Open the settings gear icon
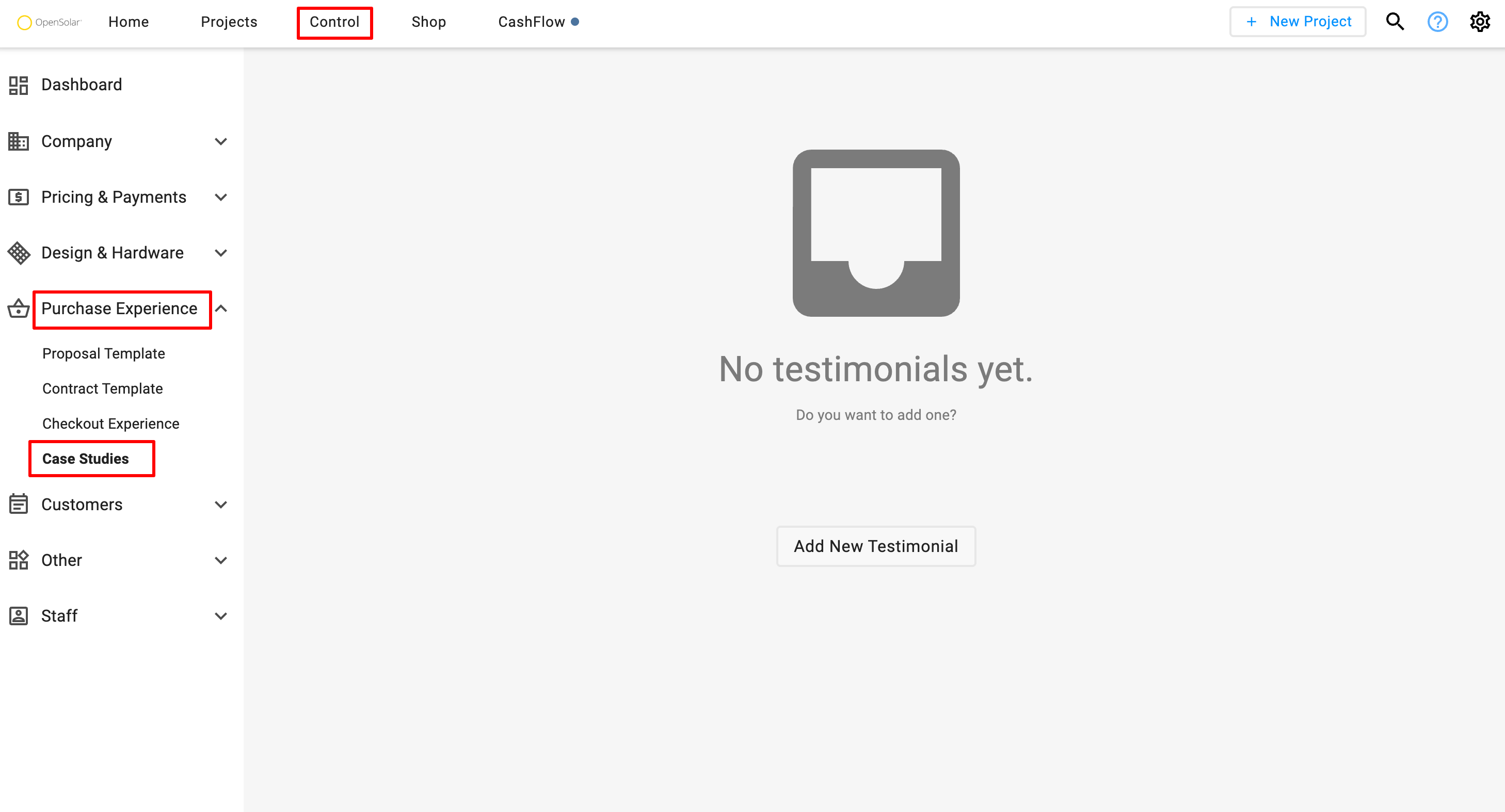Viewport: 1505px width, 812px height. pos(1480,22)
